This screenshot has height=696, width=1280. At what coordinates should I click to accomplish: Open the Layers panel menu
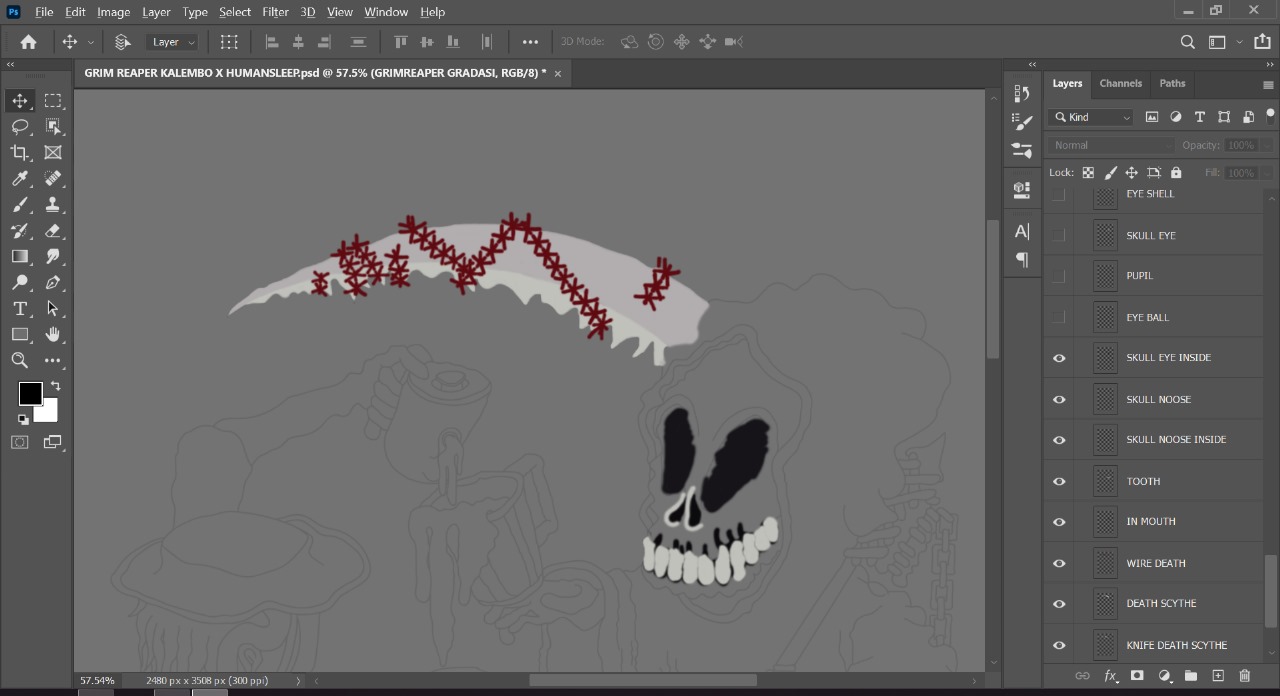[x=1268, y=85]
